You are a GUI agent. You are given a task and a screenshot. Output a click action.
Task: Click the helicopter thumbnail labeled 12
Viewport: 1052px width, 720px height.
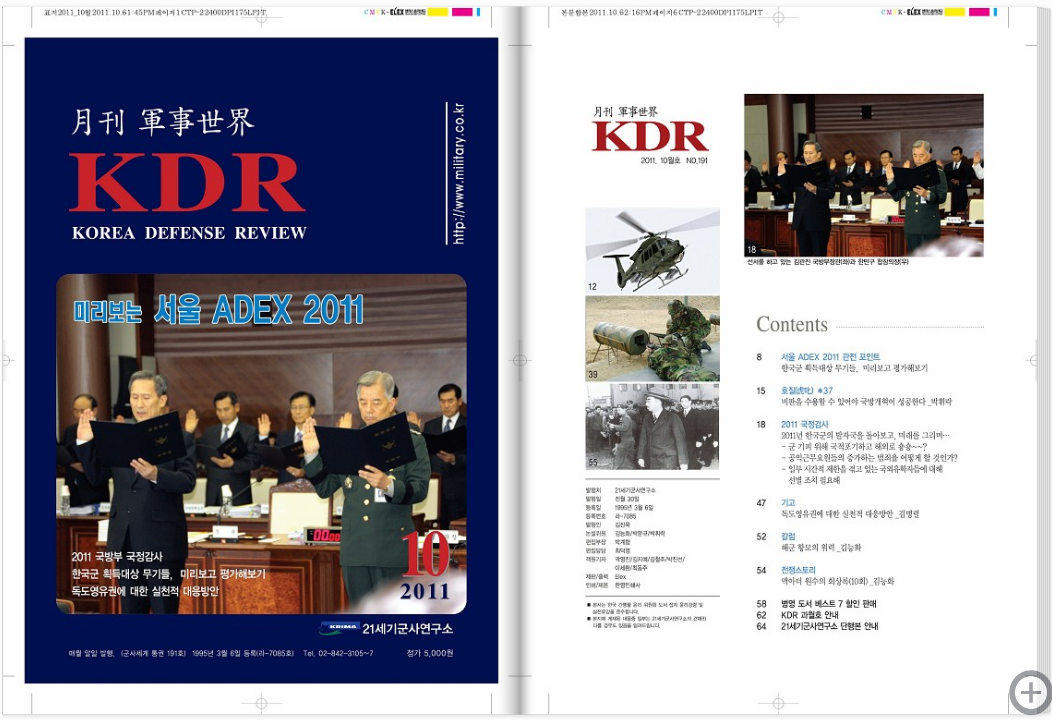[652, 250]
